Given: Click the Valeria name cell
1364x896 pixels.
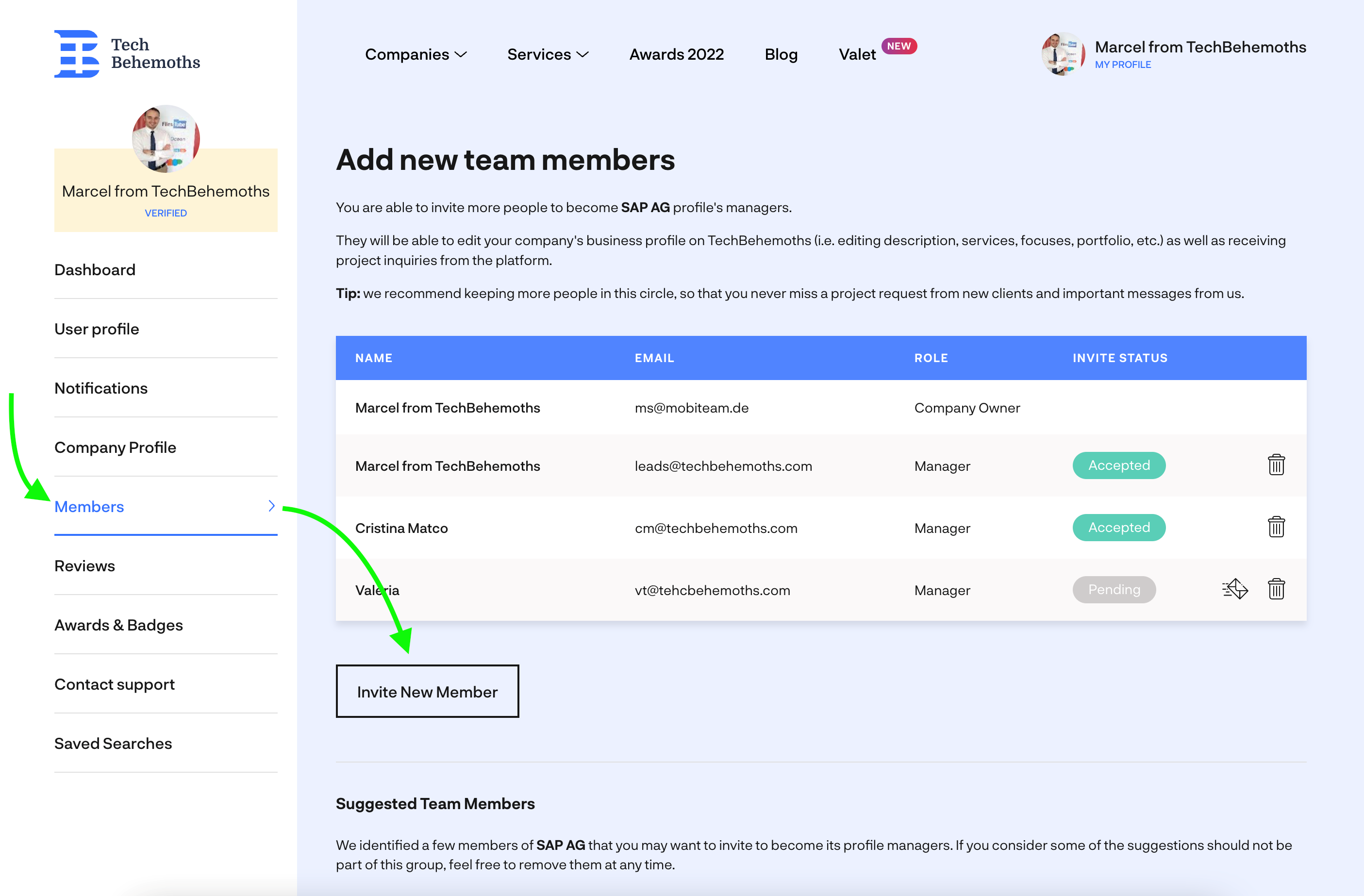Looking at the screenshot, I should tap(377, 590).
